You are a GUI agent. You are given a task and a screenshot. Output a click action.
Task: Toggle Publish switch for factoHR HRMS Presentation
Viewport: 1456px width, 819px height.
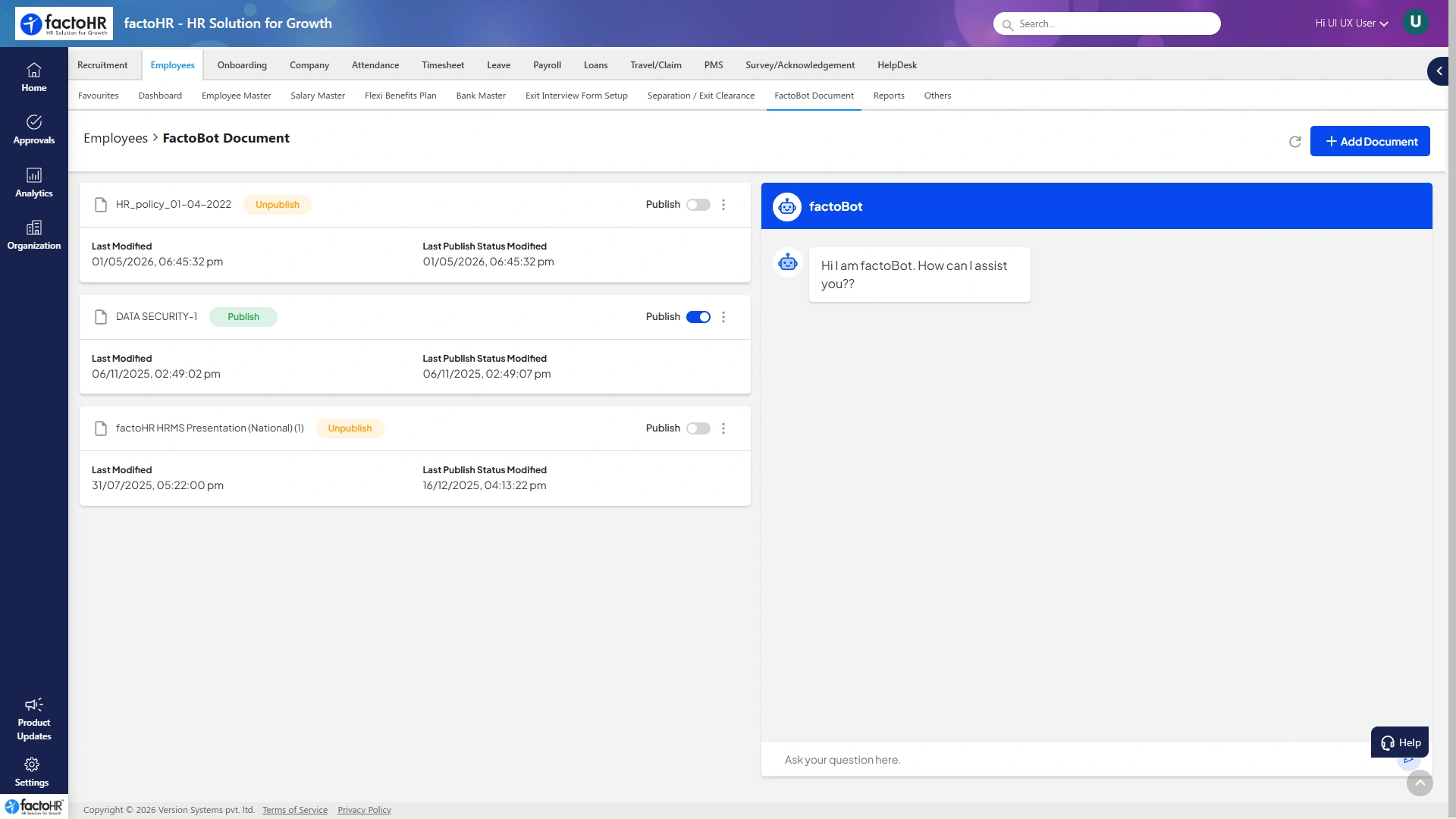click(698, 428)
